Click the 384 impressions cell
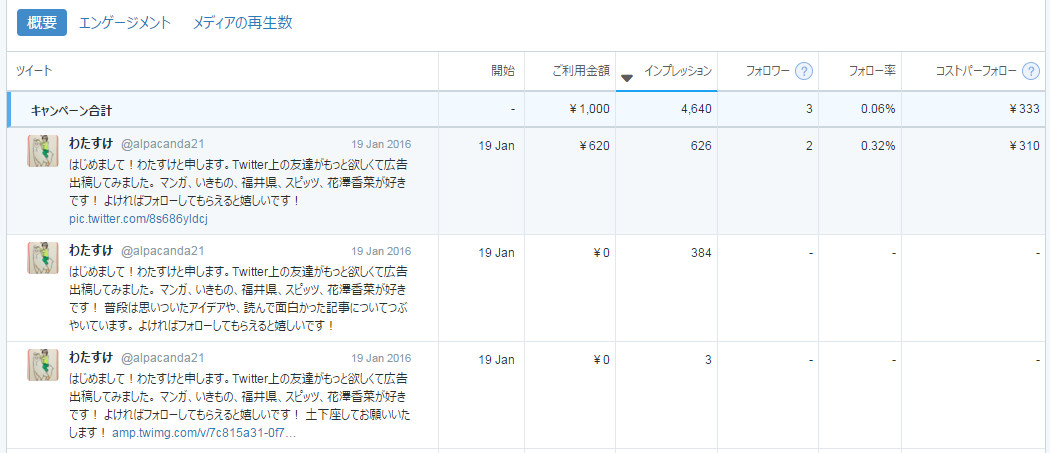Image resolution: width=1050 pixels, height=453 pixels. [x=702, y=253]
